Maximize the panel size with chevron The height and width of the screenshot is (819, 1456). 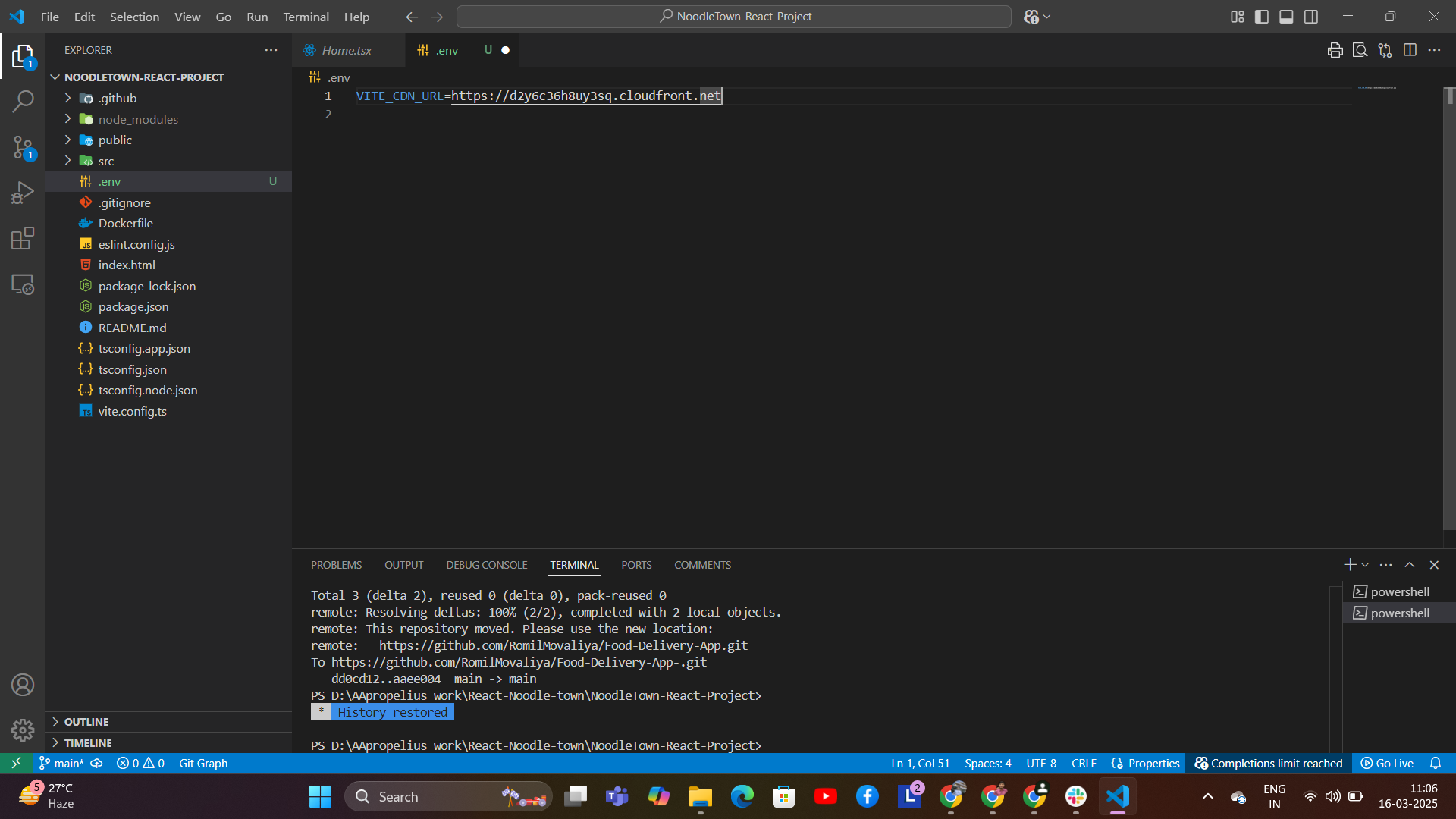pos(1410,565)
